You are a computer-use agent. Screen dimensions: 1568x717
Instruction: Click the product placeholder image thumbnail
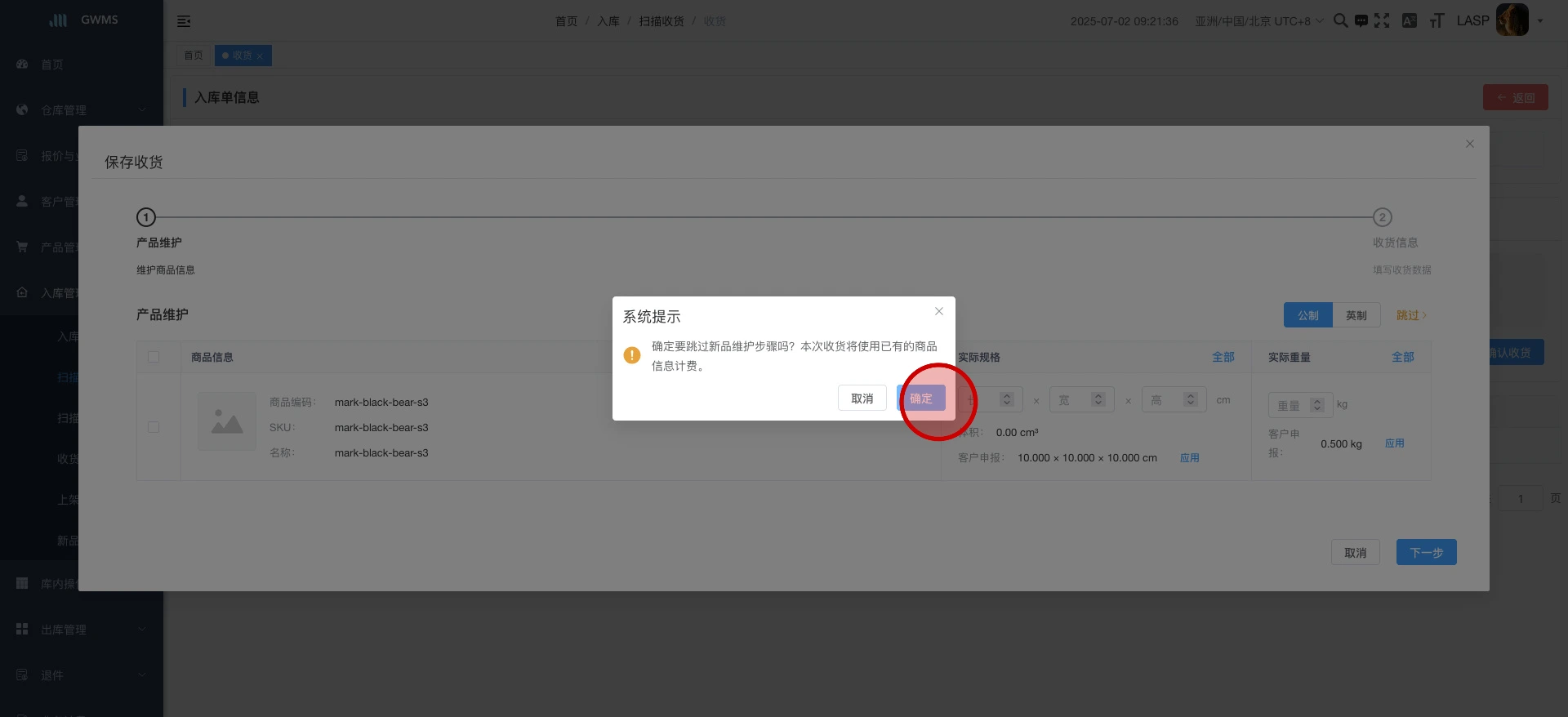tap(227, 421)
